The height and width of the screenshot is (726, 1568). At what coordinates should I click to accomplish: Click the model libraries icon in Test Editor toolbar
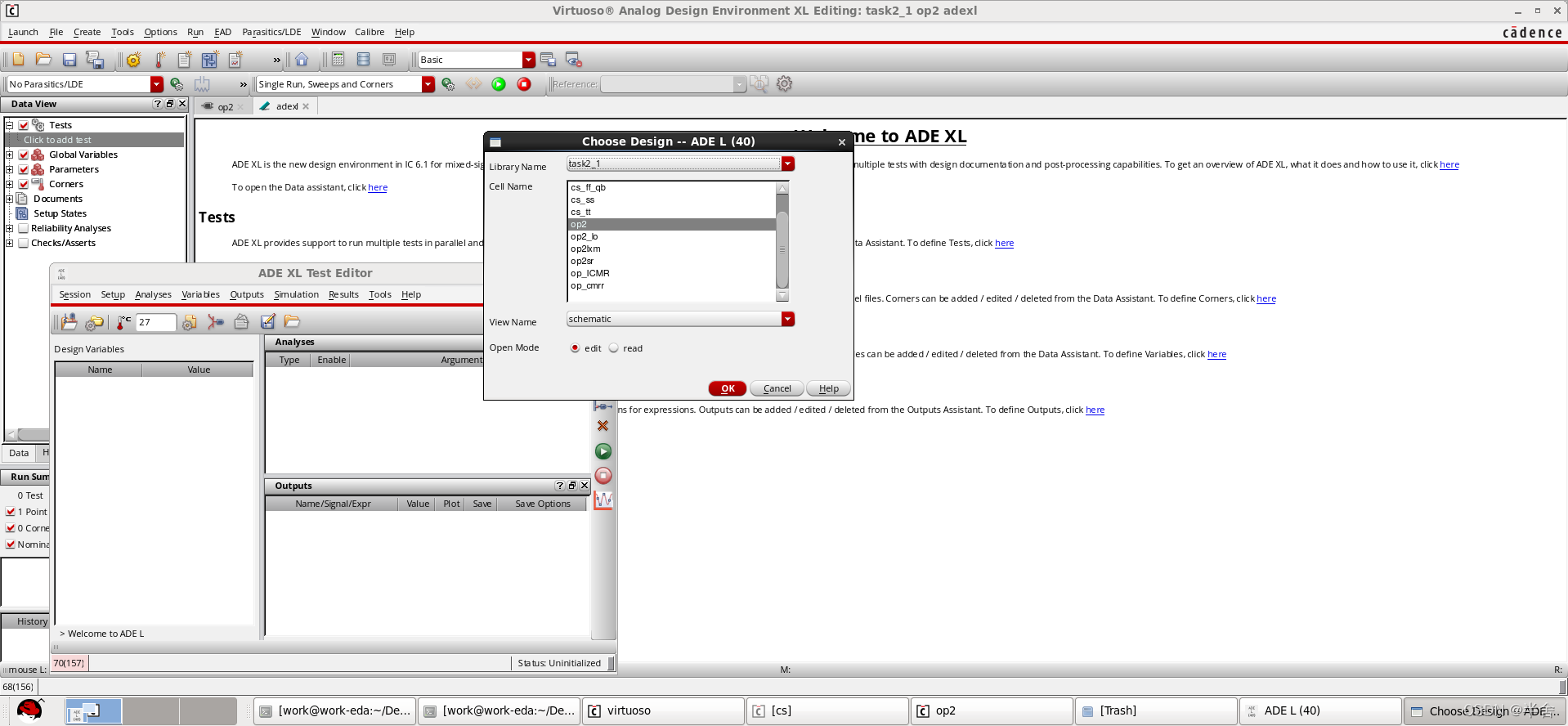189,322
